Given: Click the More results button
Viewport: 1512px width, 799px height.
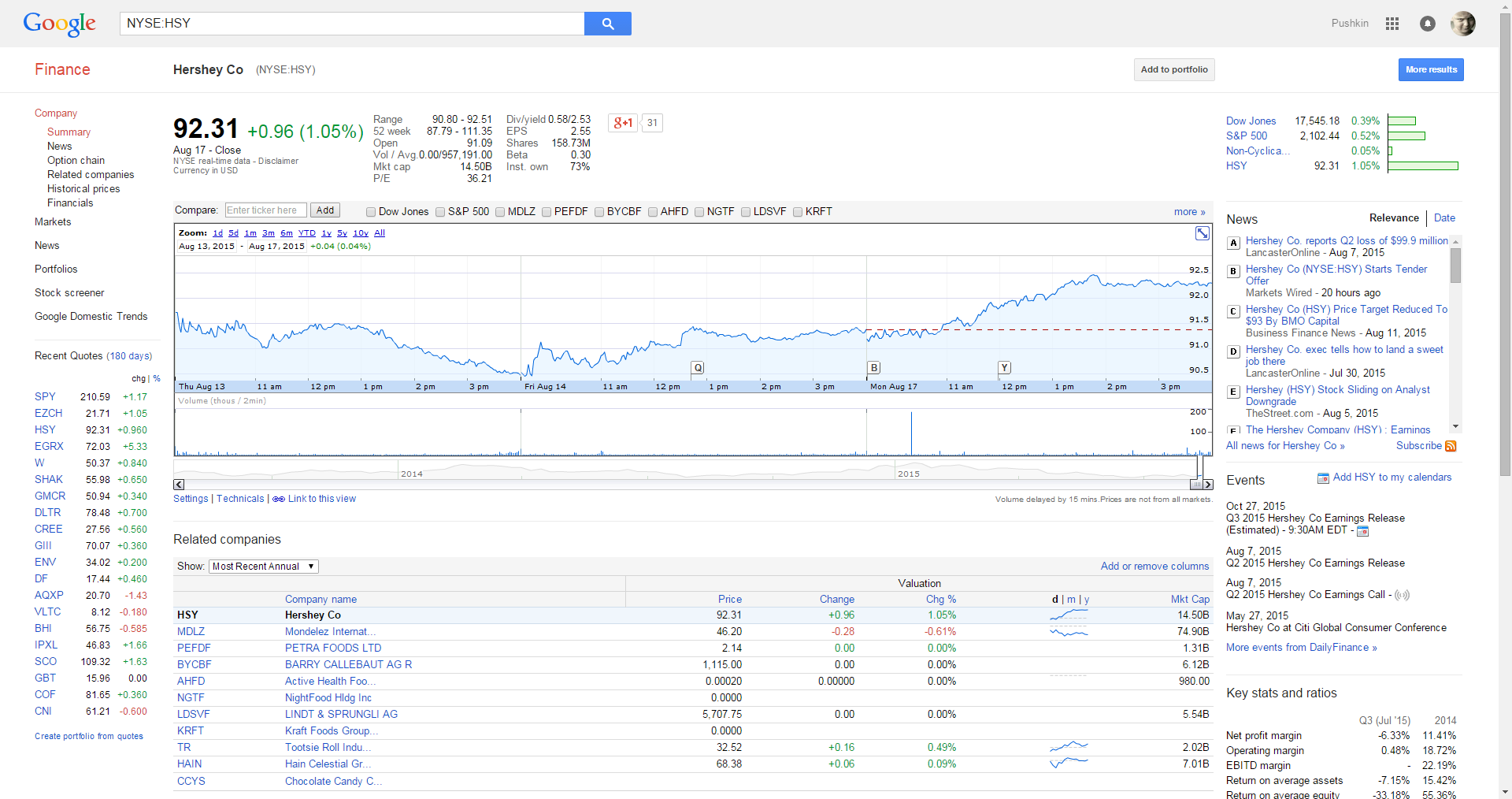Looking at the screenshot, I should [x=1431, y=69].
